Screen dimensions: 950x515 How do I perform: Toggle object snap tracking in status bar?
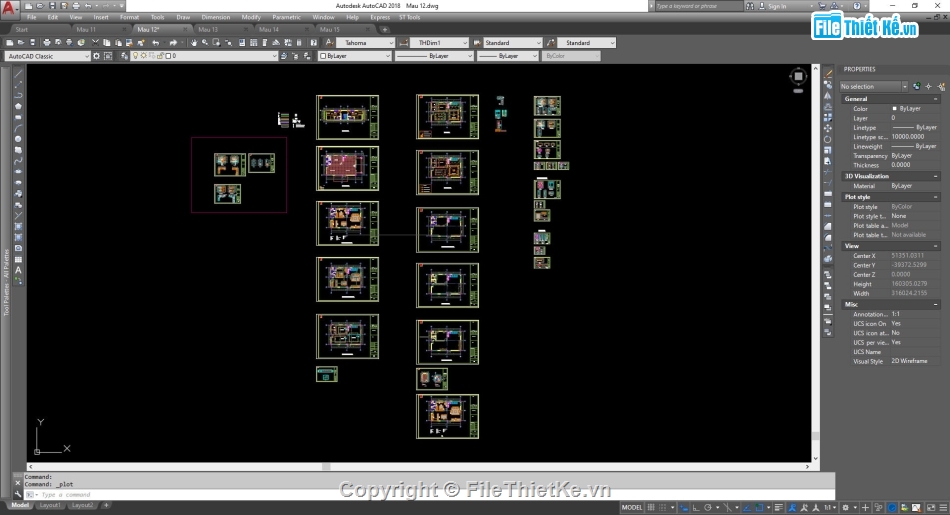748,507
